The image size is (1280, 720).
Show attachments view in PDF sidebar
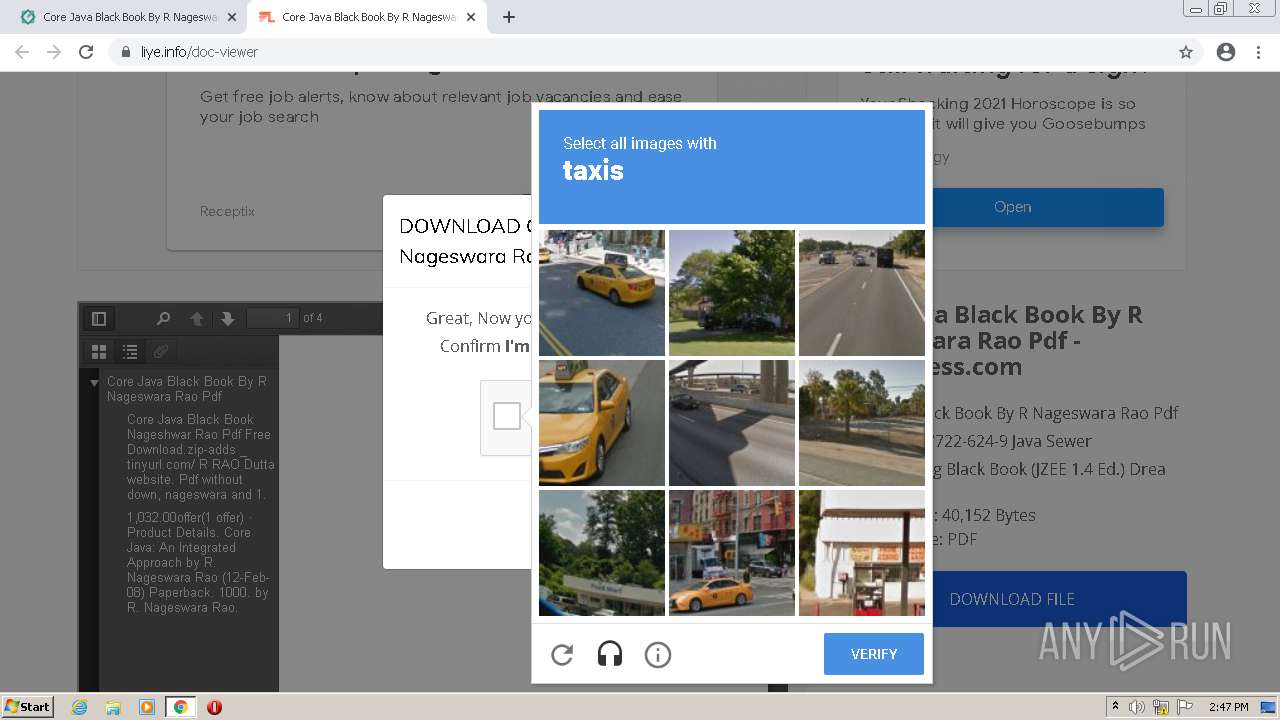[160, 352]
